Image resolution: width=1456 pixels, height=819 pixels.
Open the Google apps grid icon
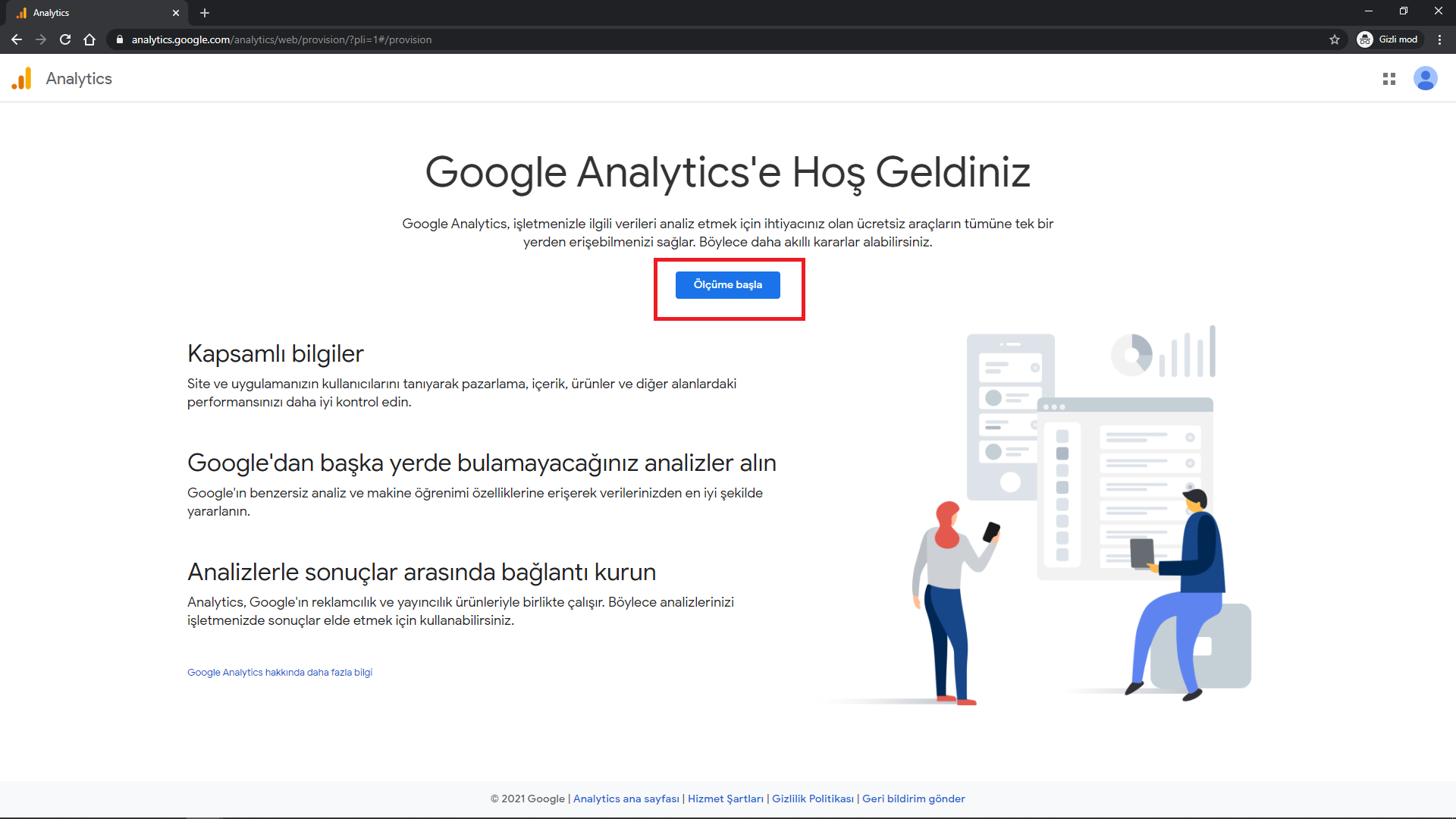1389,79
